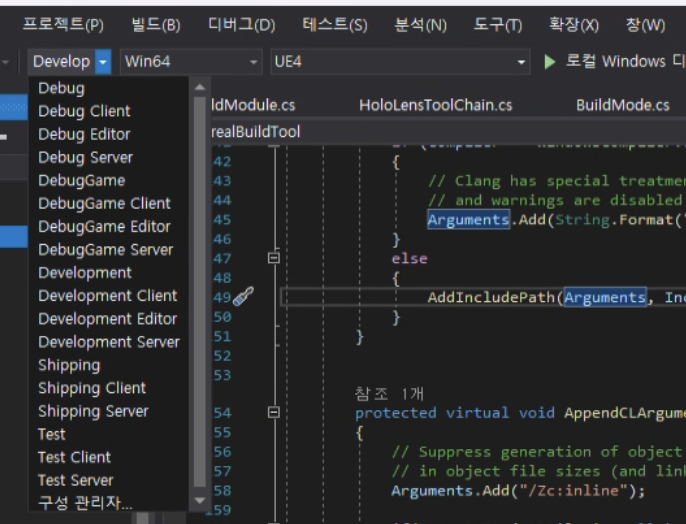Screen dimensions: 686x524
Task: Click the screwdriver quick actions icon on line 49
Action: [243, 296]
